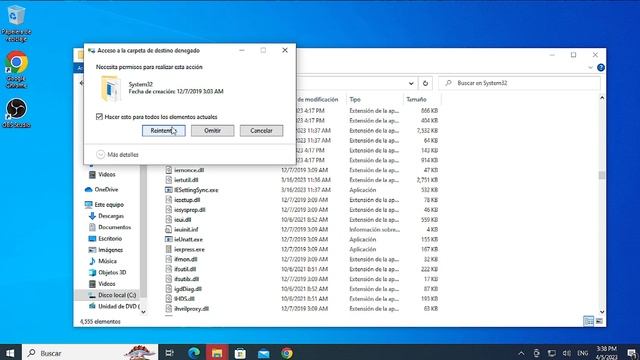Open OBS Studio desktop shortcut
The image size is (640, 360).
[16, 113]
